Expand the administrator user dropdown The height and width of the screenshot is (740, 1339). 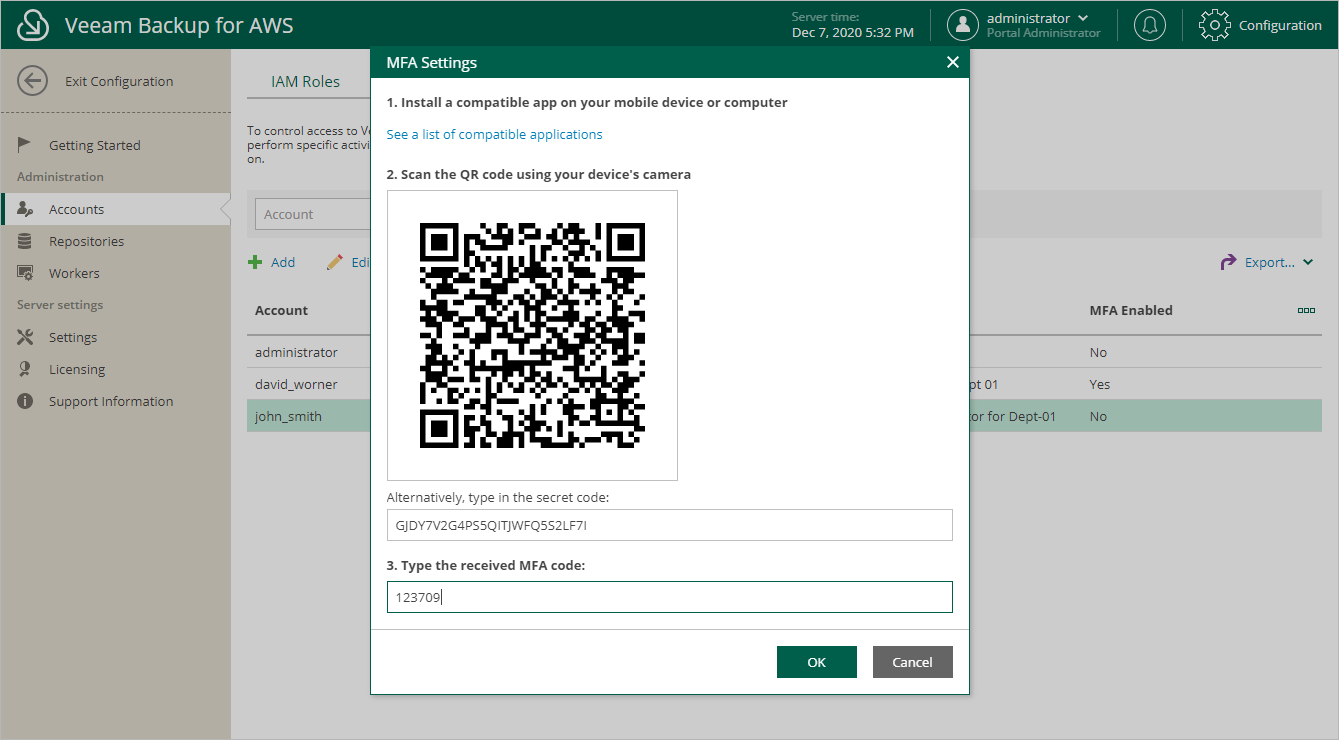[1083, 18]
